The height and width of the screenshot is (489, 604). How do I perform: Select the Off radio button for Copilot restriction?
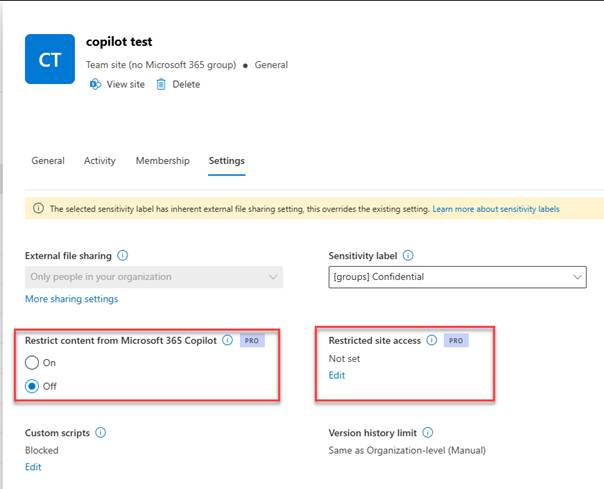point(32,386)
